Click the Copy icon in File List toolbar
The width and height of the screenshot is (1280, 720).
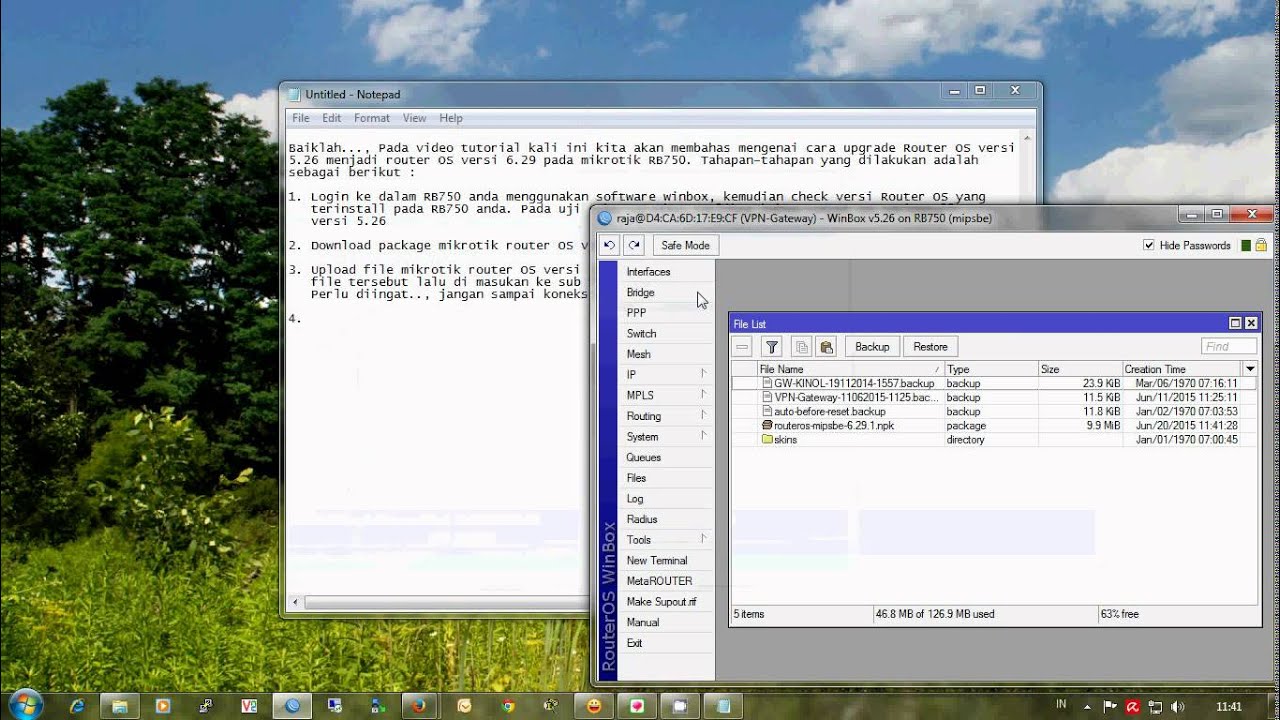click(x=800, y=347)
